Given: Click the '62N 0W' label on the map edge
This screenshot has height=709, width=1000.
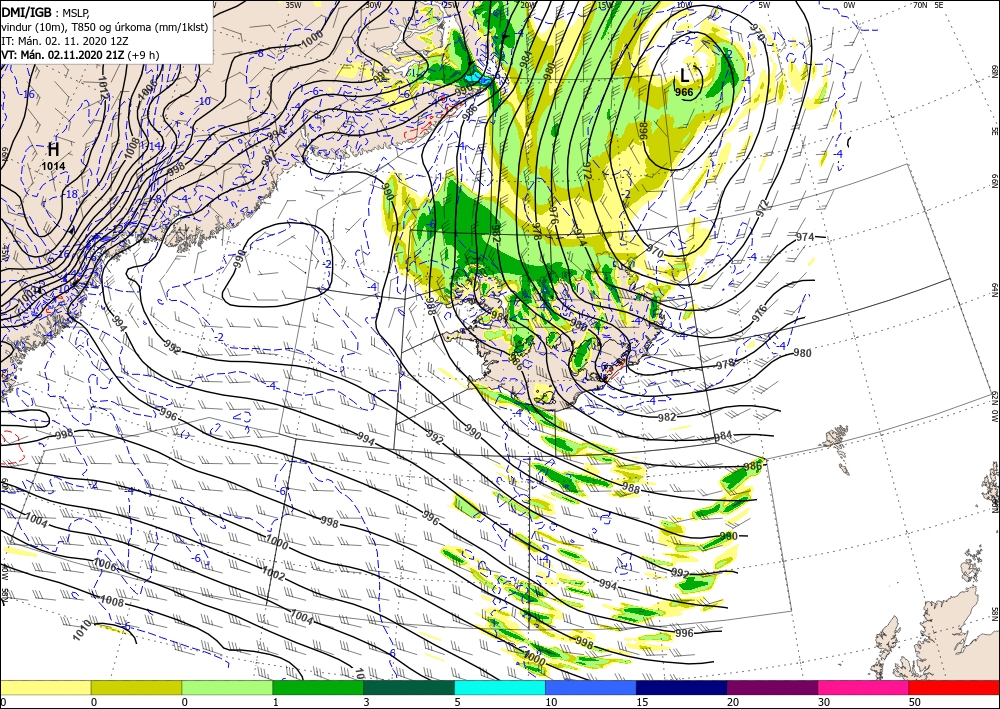Looking at the screenshot, I should tap(994, 408).
